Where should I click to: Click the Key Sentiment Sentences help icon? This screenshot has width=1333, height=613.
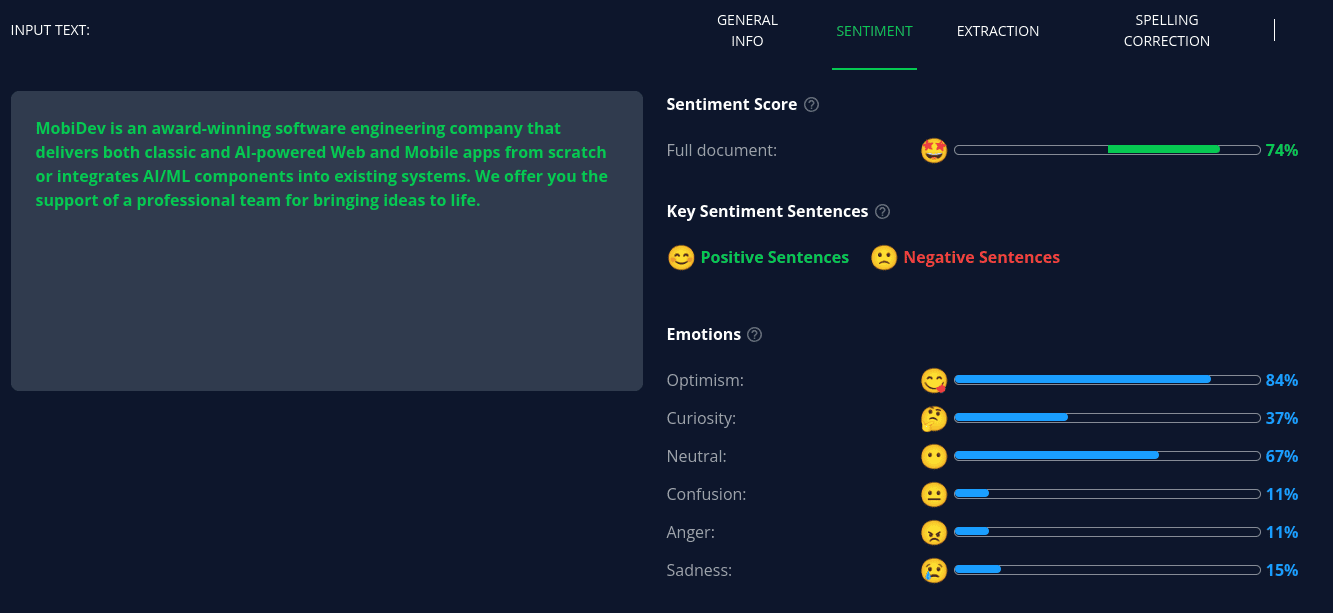(x=882, y=212)
